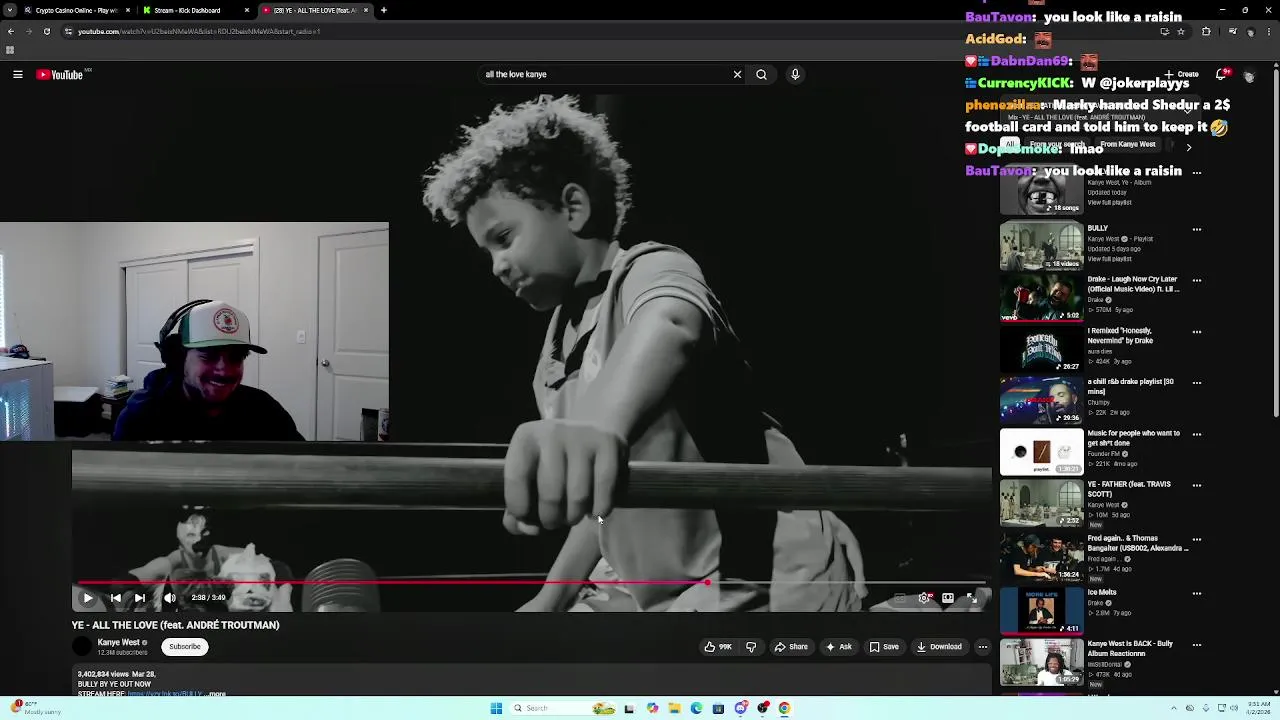Open the weather widget on taskbar
The height and width of the screenshot is (720, 1280).
[x=35, y=708]
